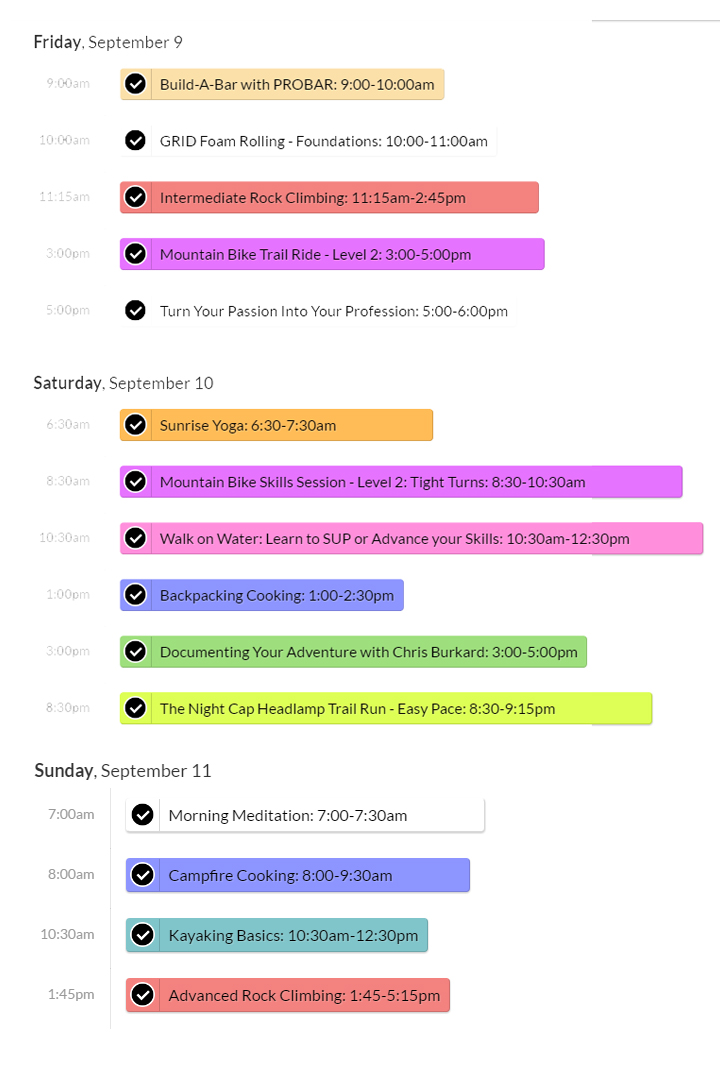Image resolution: width=720 pixels, height=1080 pixels.
Task: Uncheck the Build-A-Bar with PROBAR session checkmark
Action: pos(136,84)
